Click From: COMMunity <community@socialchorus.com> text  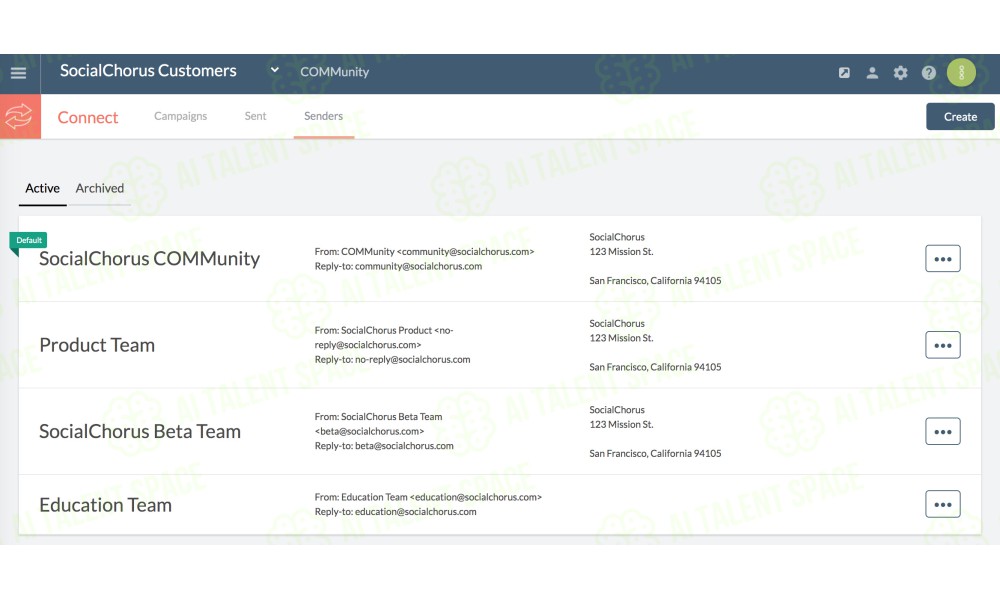(424, 252)
